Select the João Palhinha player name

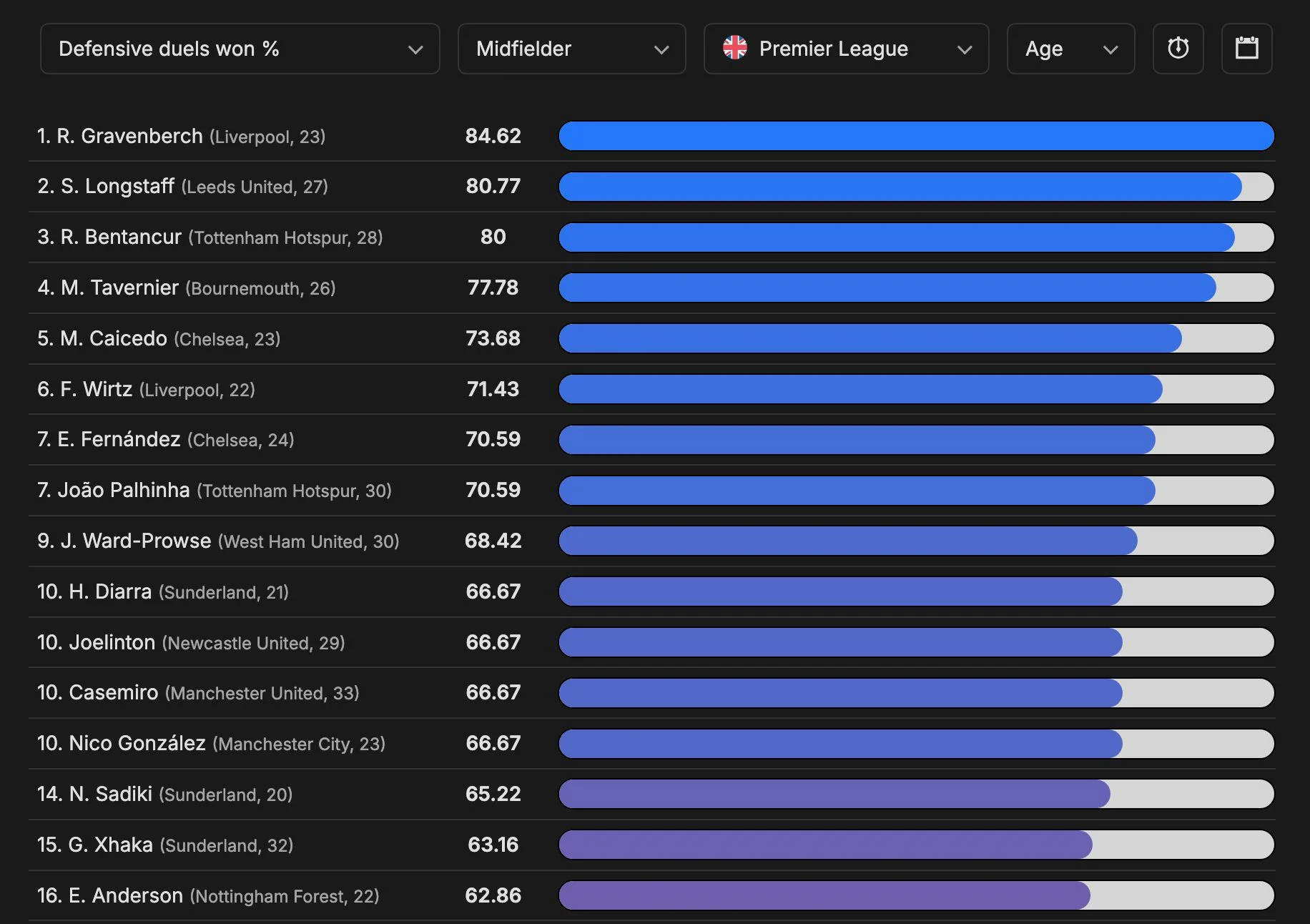(124, 490)
